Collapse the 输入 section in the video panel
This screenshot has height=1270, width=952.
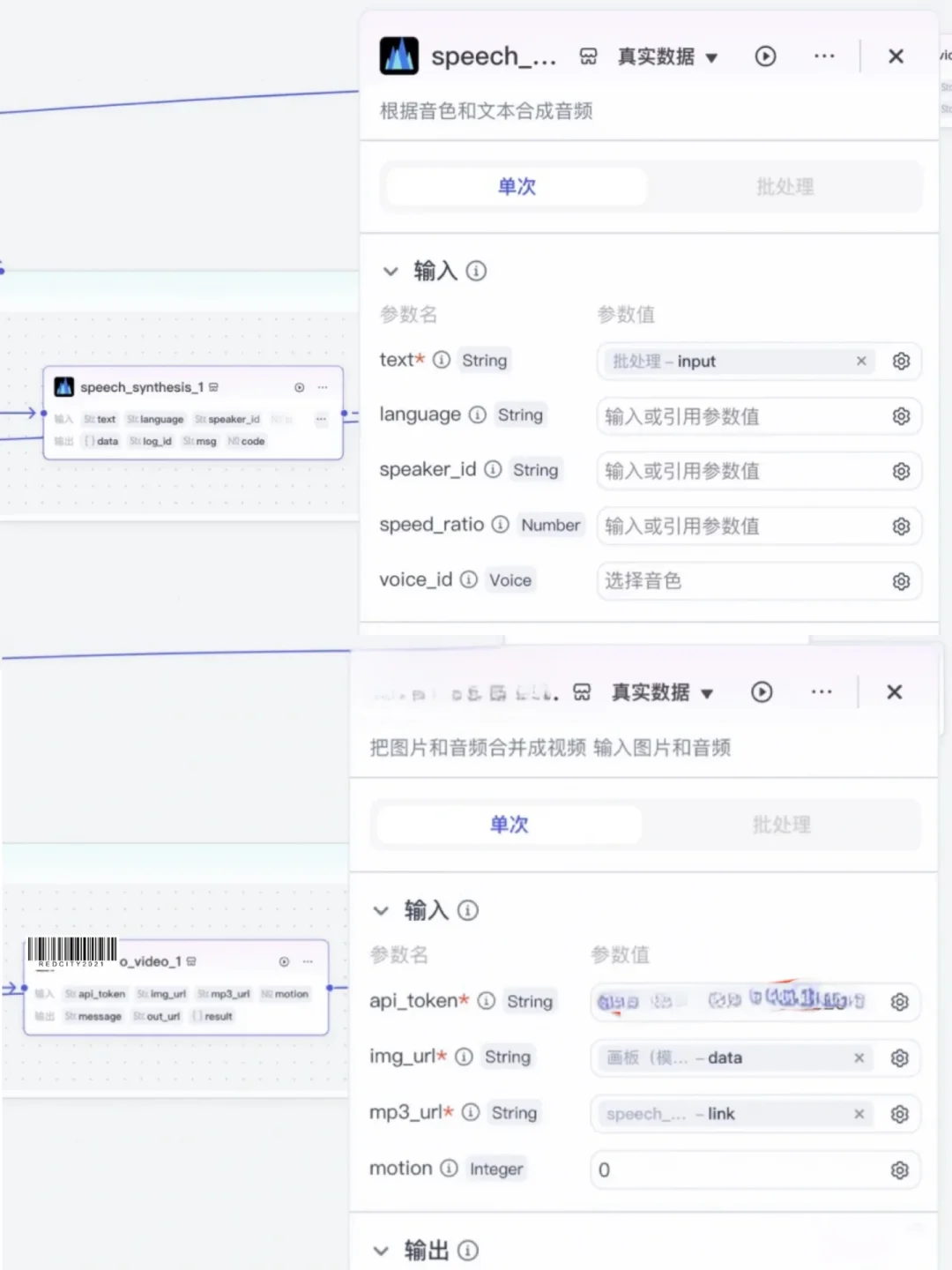381,911
